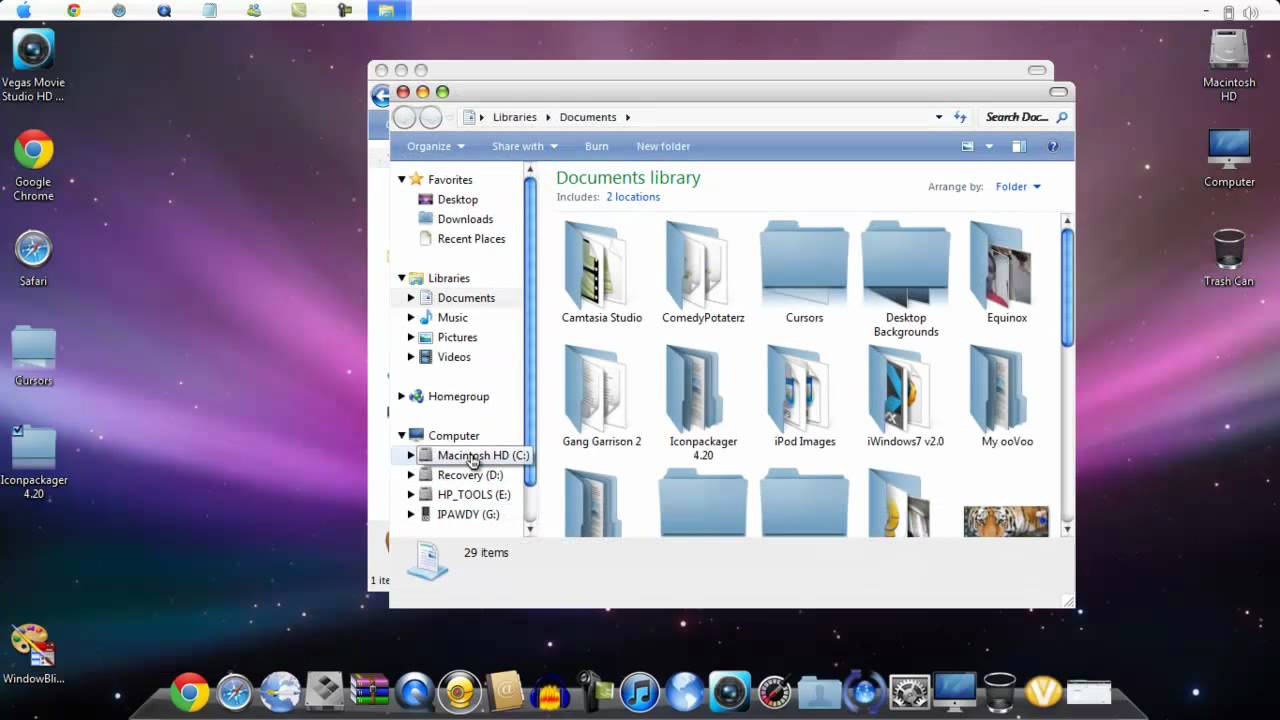Click the Burn toolbar button
This screenshot has height=720, width=1280.
point(596,146)
